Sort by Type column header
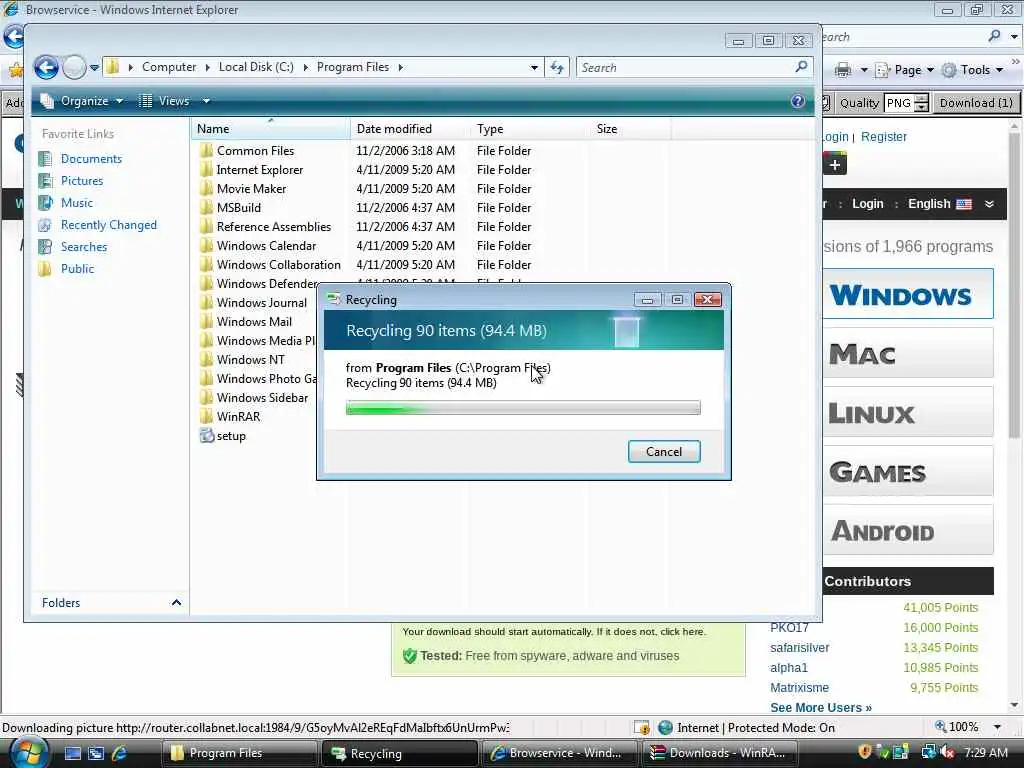 pos(530,129)
